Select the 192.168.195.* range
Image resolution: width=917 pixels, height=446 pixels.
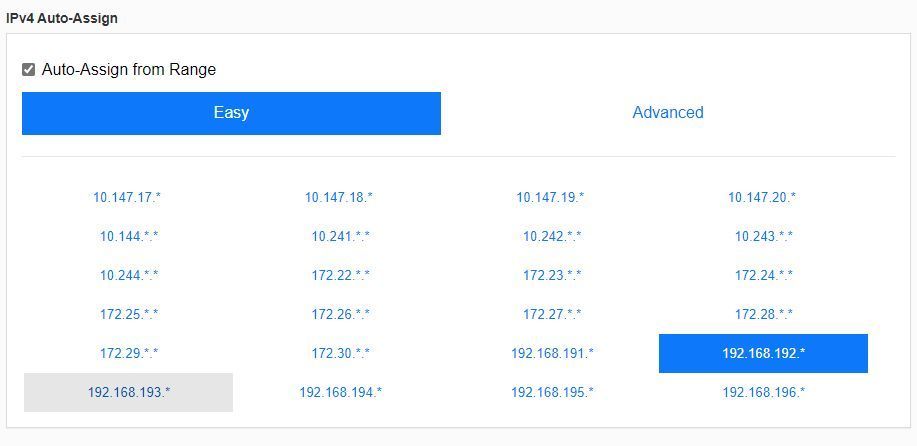pyautogui.click(x=552, y=392)
